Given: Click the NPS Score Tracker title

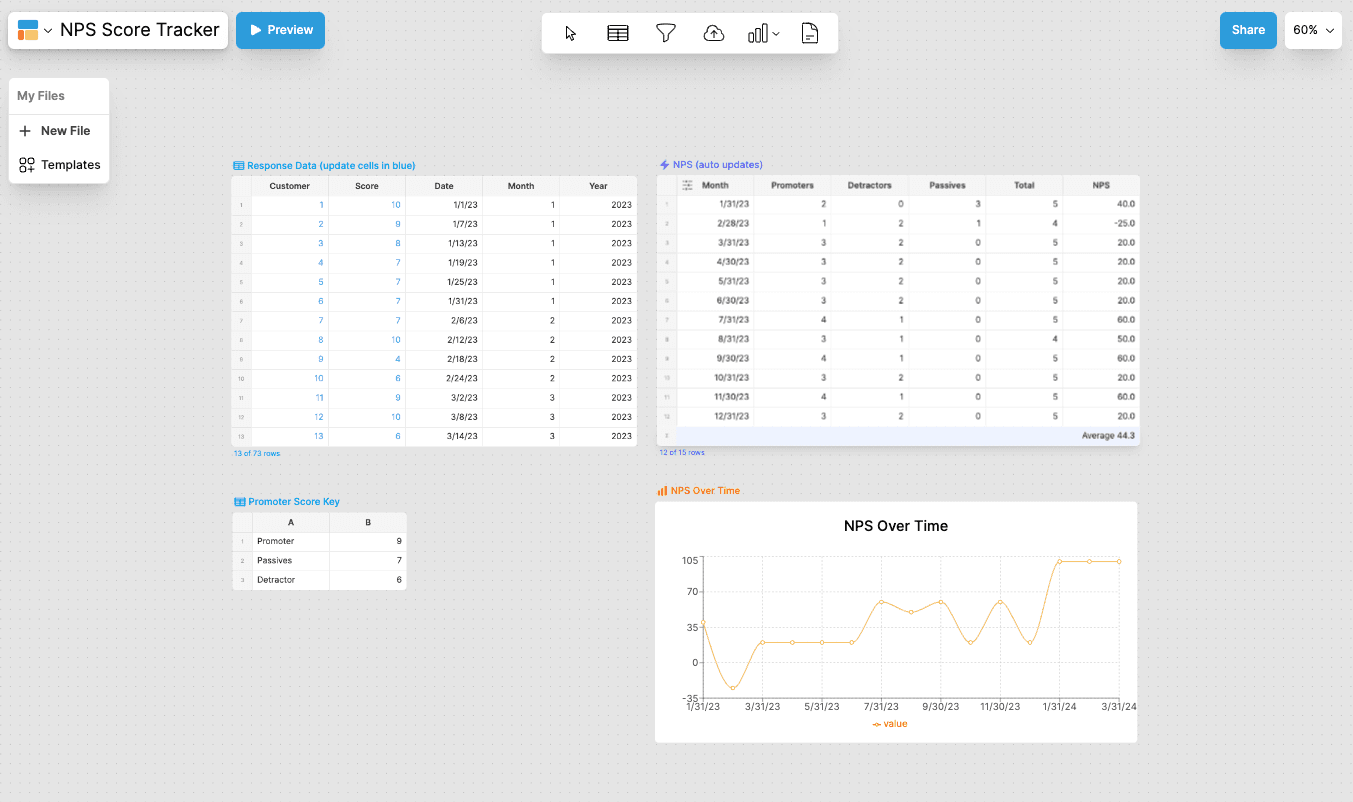Looking at the screenshot, I should (x=140, y=30).
